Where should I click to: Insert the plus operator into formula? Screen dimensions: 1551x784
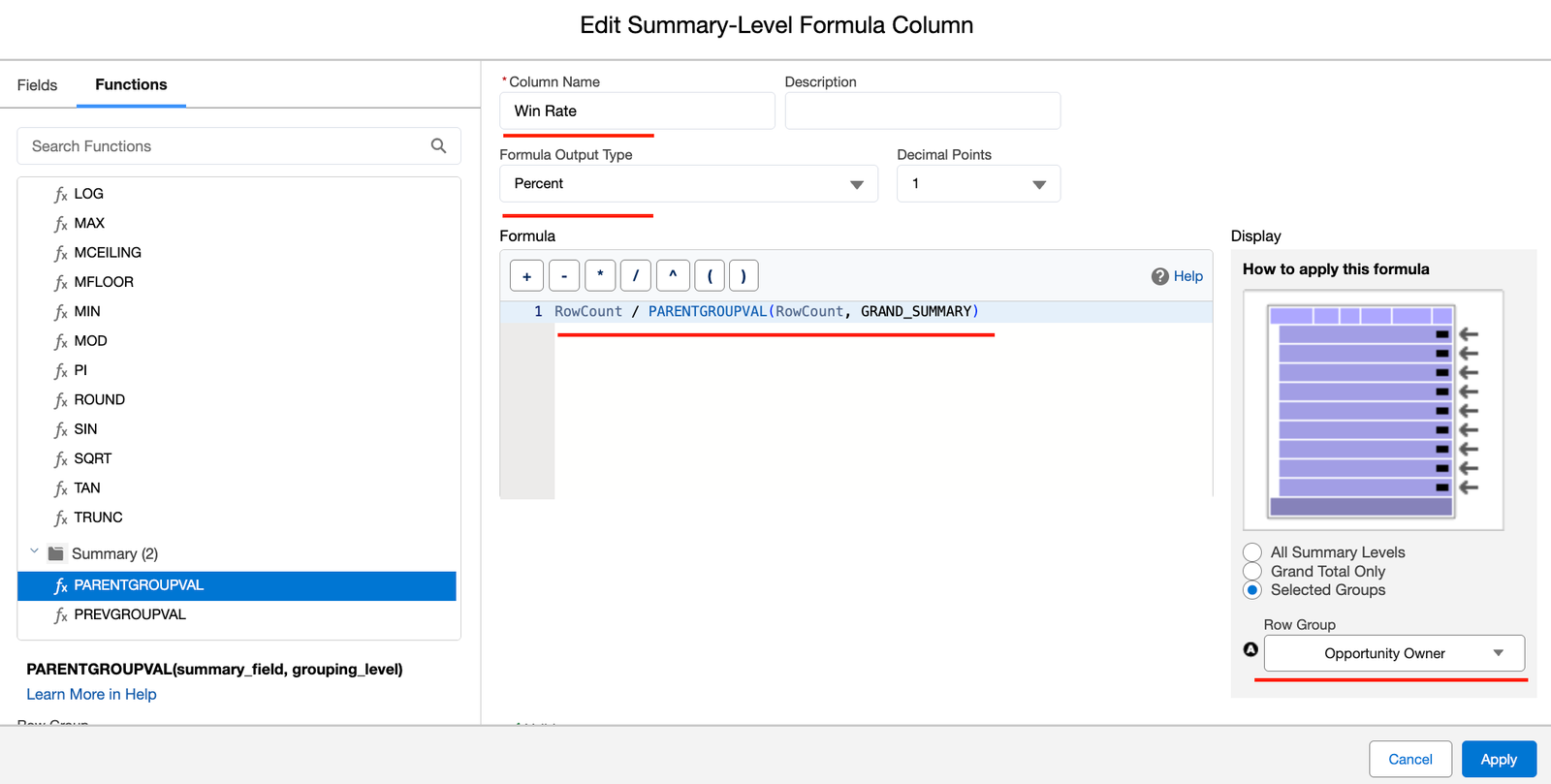pos(526,276)
